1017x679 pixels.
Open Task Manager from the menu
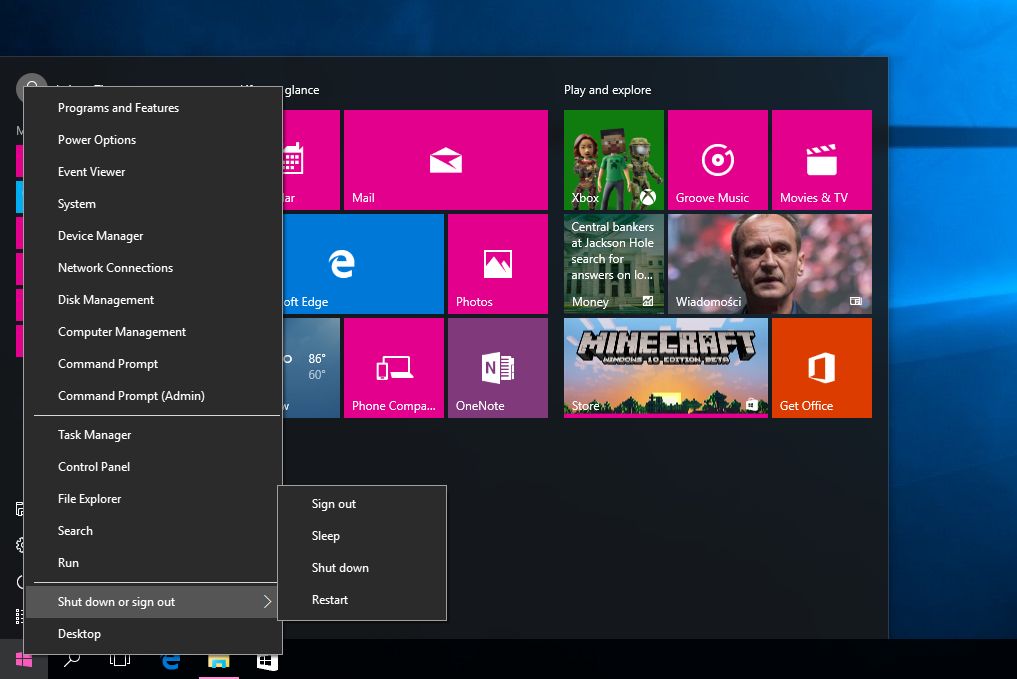pyautogui.click(x=95, y=435)
